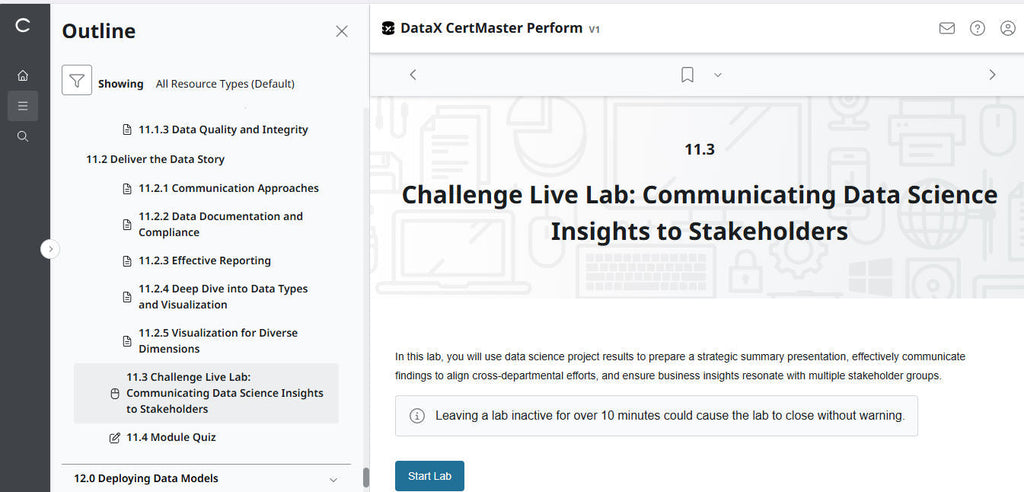
Task: Close the Outline panel
Action: point(342,31)
